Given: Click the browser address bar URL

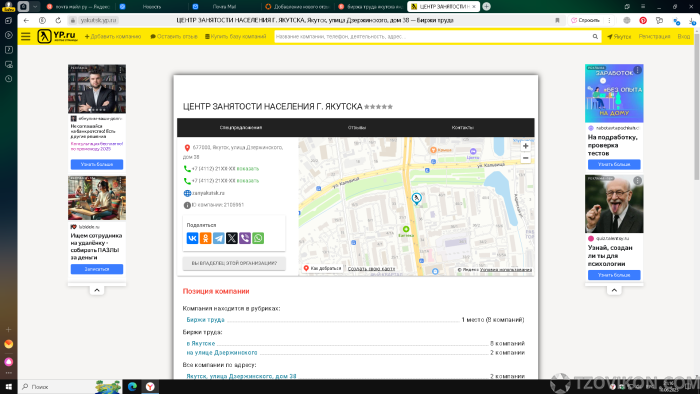Looking at the screenshot, I should (x=98, y=21).
